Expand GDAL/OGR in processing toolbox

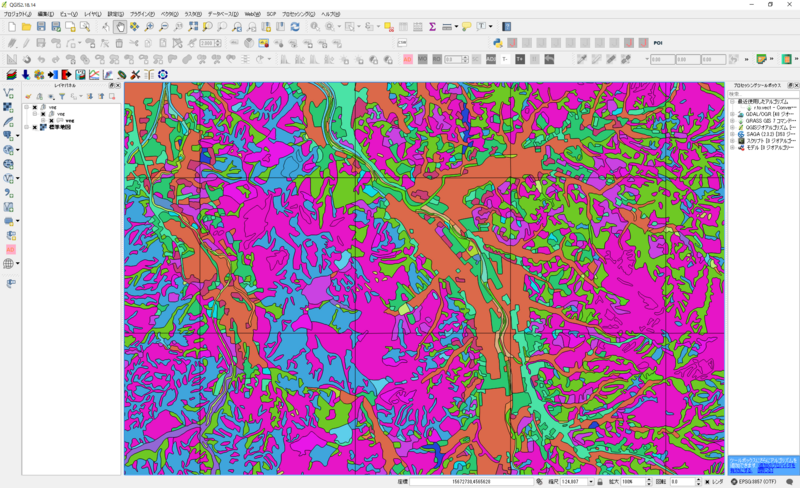[x=732, y=114]
